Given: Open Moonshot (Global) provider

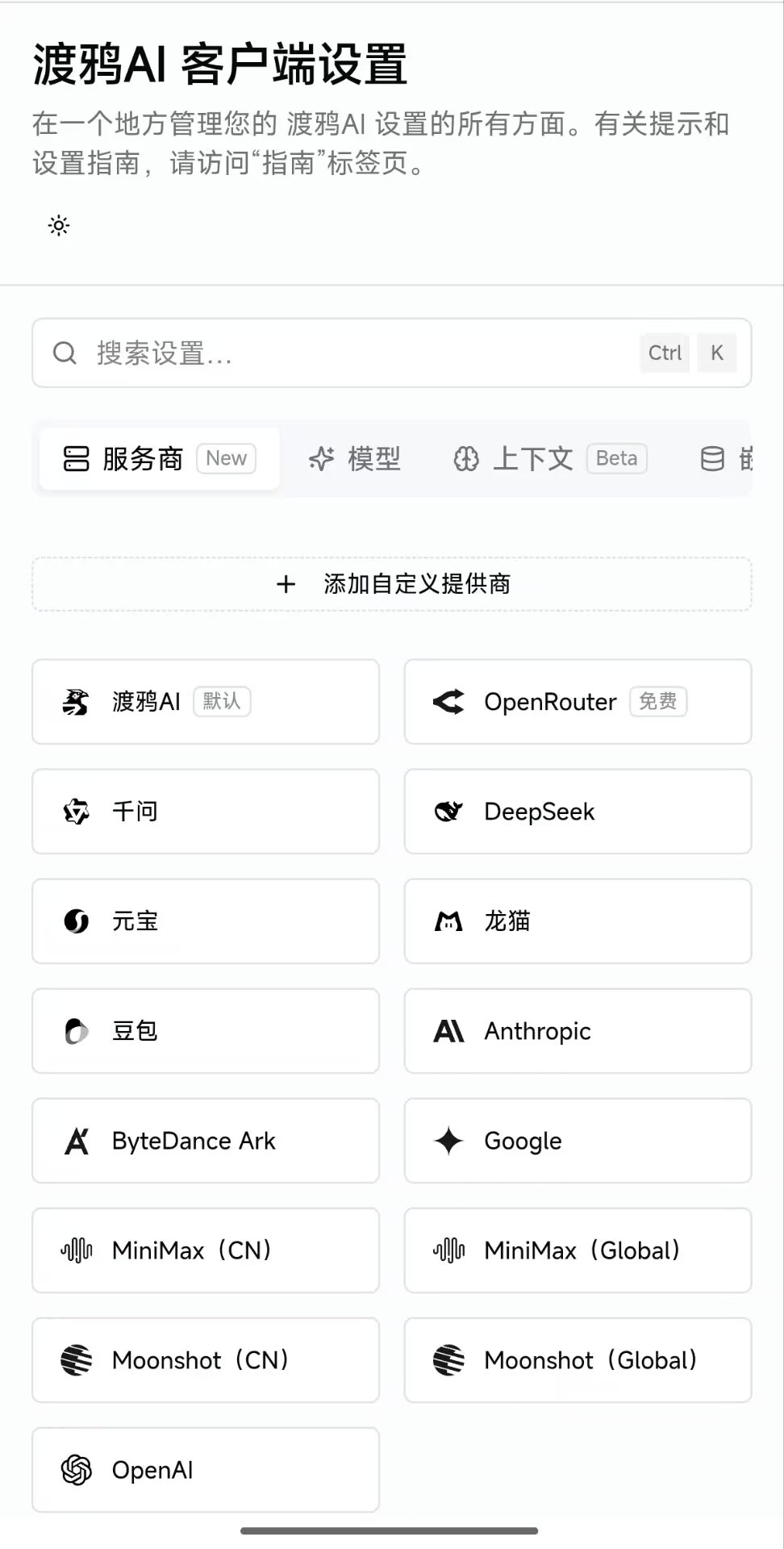Looking at the screenshot, I should 578,1360.
